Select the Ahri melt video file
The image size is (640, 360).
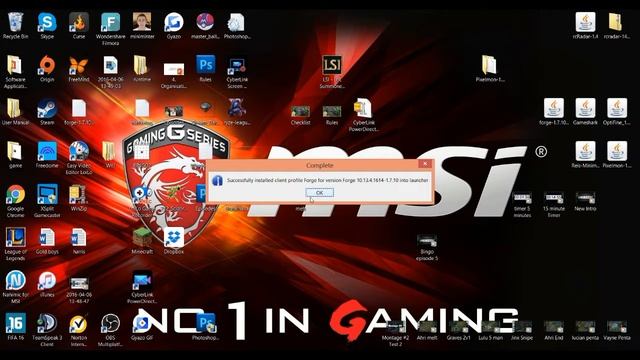coord(427,331)
